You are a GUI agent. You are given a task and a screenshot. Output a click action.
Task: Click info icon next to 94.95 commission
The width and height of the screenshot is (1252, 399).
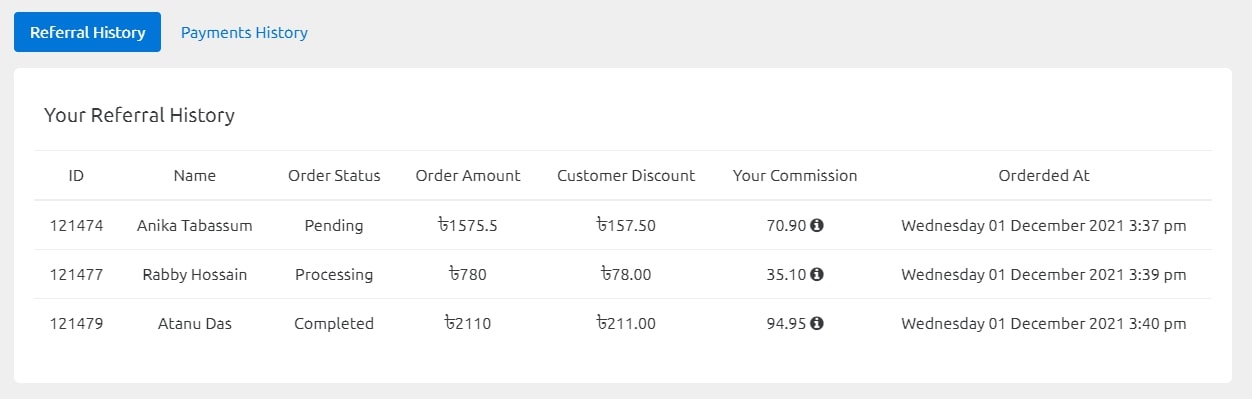pos(817,323)
